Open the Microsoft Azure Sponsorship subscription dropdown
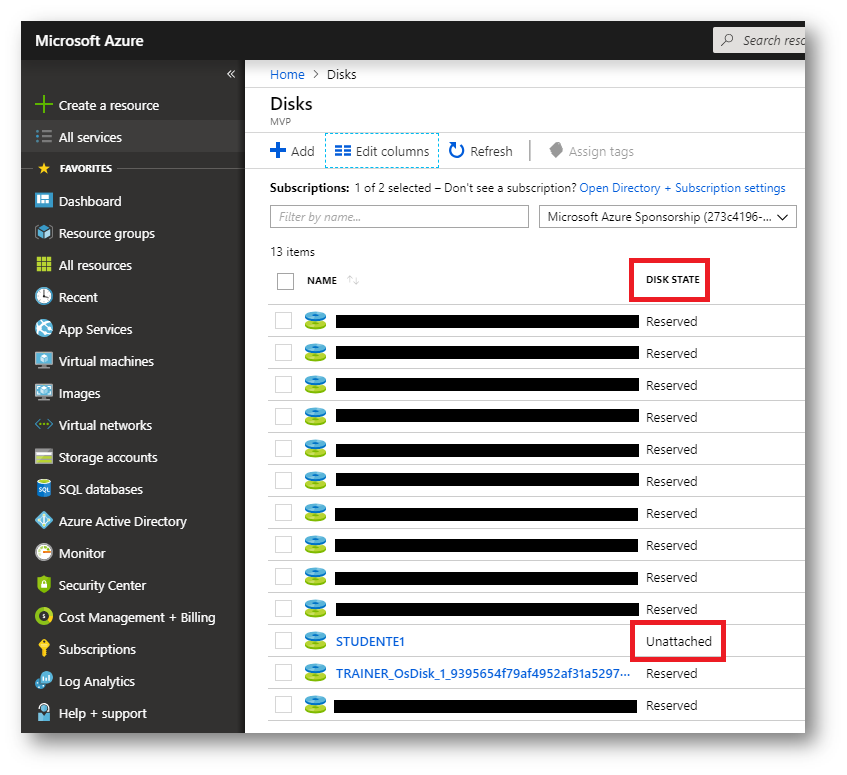Image resolution: width=847 pixels, height=775 pixels. 667,217
